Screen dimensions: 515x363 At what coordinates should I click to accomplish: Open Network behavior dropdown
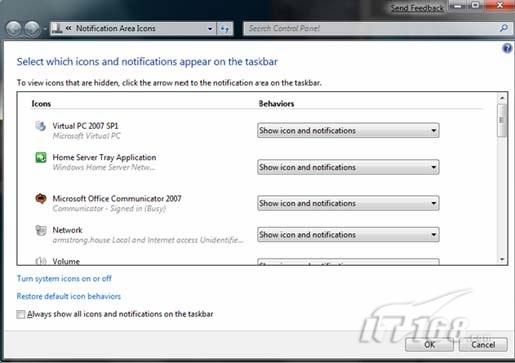pyautogui.click(x=348, y=235)
